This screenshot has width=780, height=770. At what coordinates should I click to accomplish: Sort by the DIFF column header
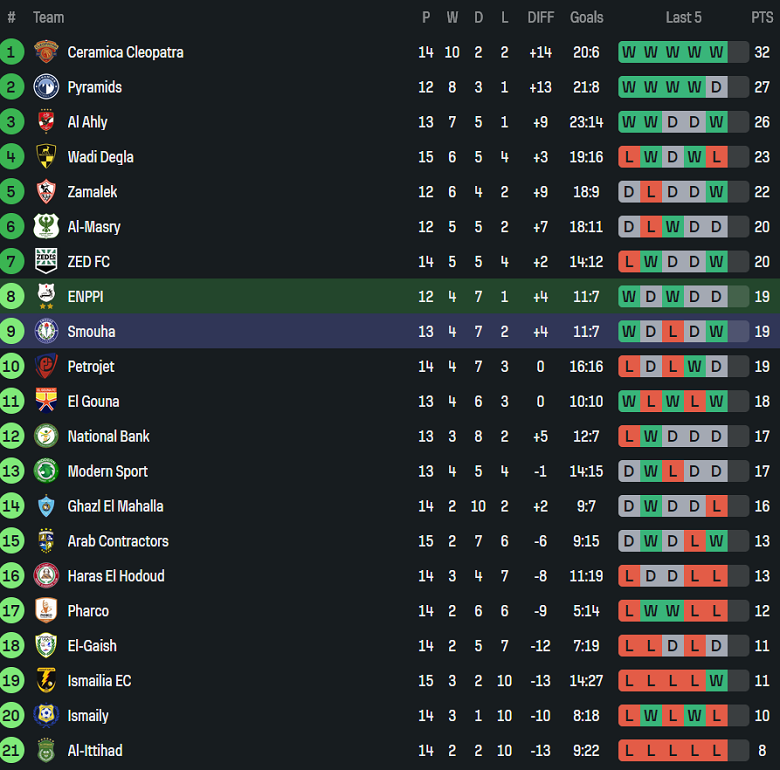click(540, 17)
